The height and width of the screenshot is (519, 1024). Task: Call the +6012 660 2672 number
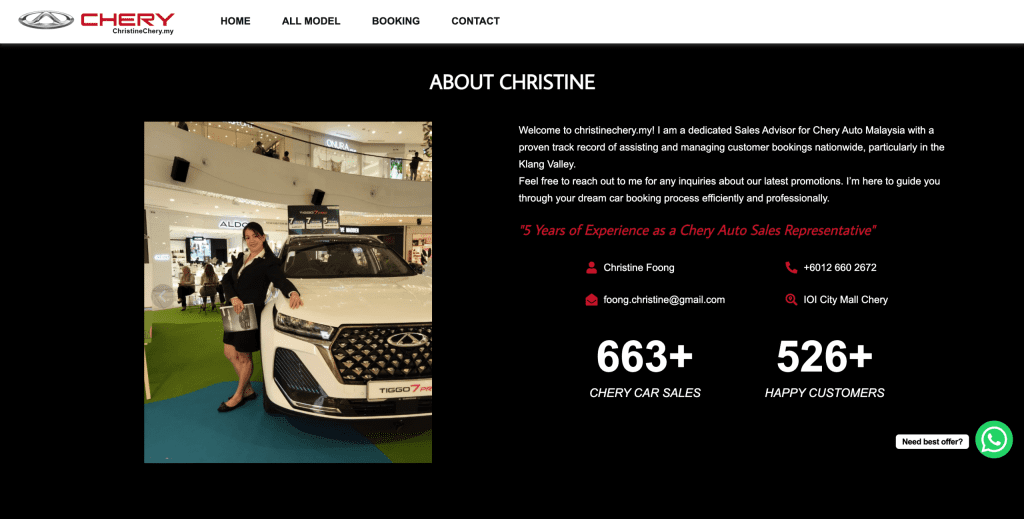pyautogui.click(x=840, y=267)
